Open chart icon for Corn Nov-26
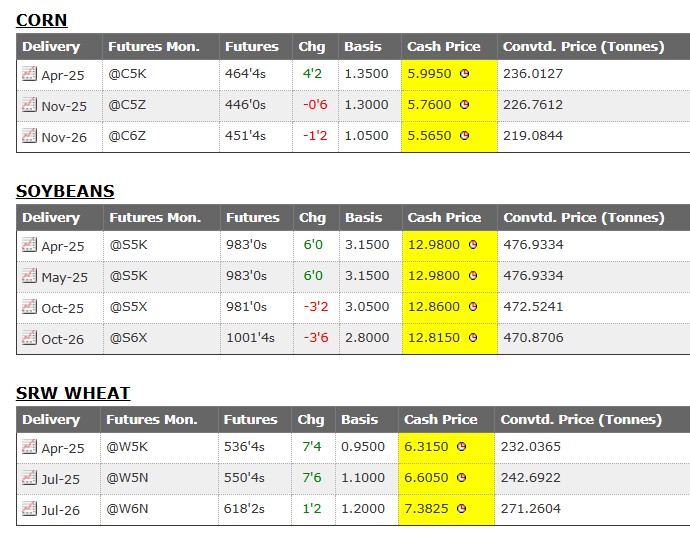Screen dimensions: 690x541 [x=29, y=136]
